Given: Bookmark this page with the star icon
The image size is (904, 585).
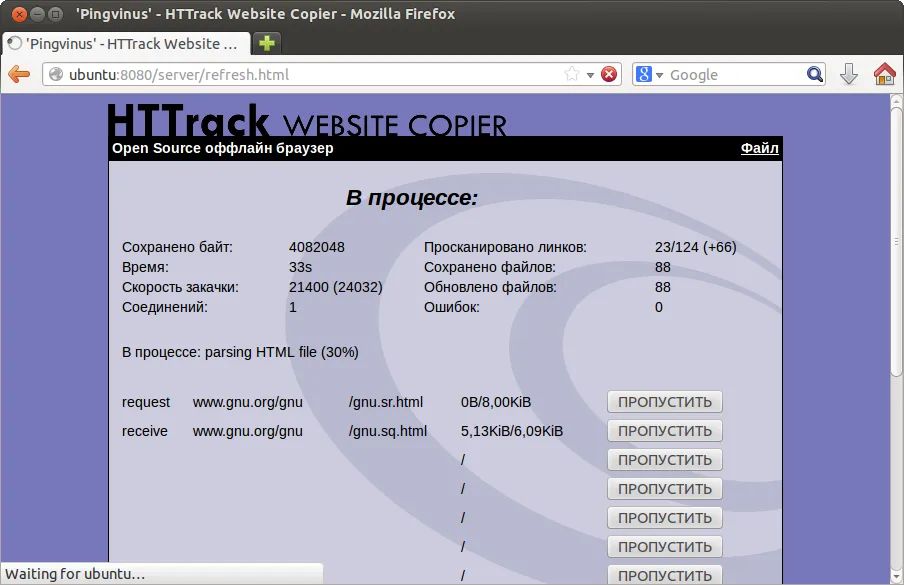Looking at the screenshot, I should click(571, 74).
